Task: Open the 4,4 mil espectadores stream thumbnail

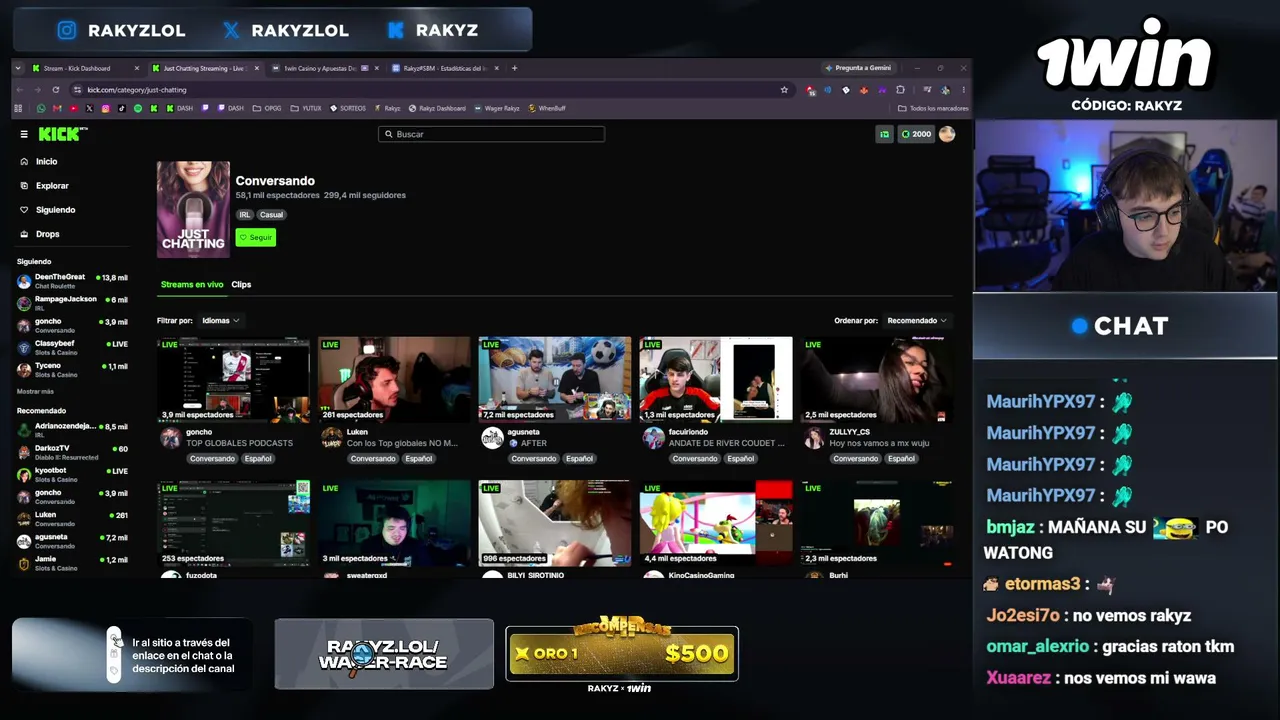Action: click(716, 523)
